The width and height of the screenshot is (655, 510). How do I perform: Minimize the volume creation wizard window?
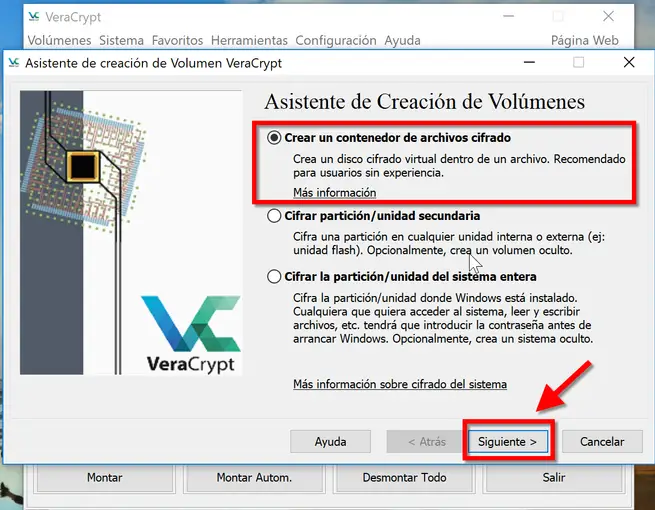529,63
